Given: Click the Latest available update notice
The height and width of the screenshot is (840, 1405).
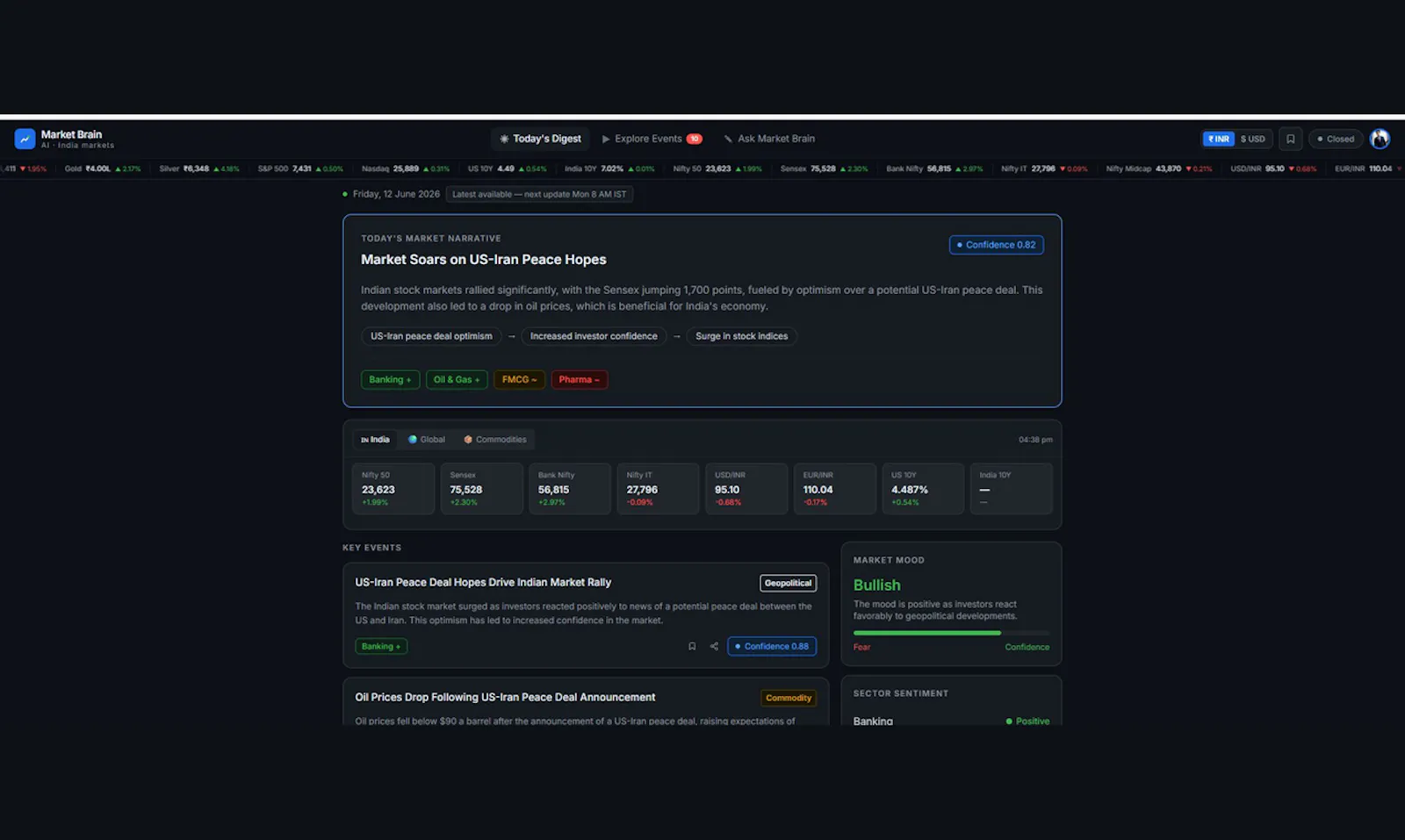Looking at the screenshot, I should (x=539, y=194).
